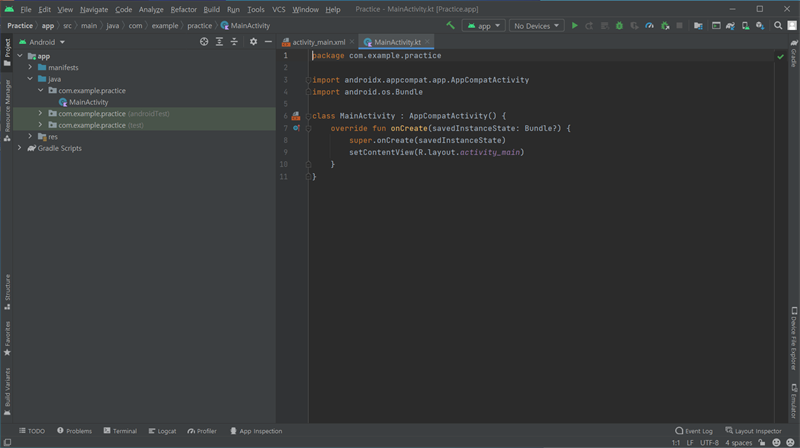Click the Search Everywhere magnifier icon
Image resolution: width=800 pixels, height=448 pixels.
click(778, 26)
